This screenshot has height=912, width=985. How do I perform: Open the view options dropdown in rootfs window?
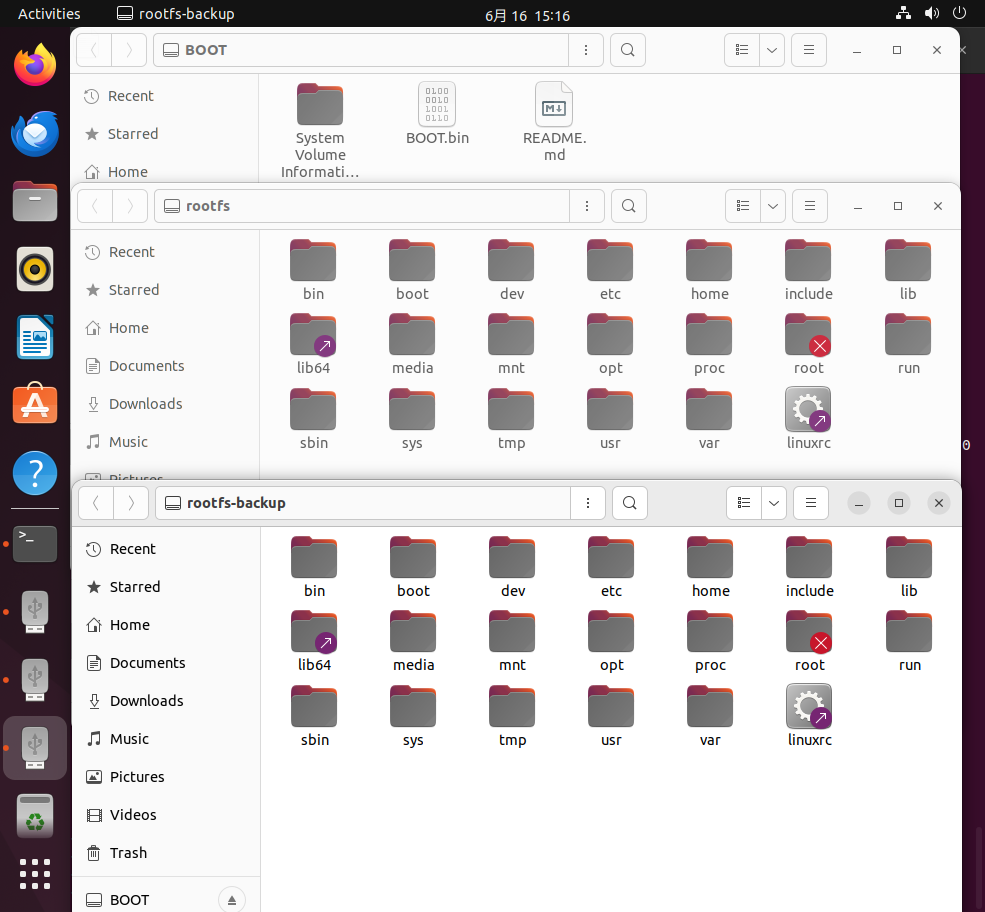coord(772,206)
